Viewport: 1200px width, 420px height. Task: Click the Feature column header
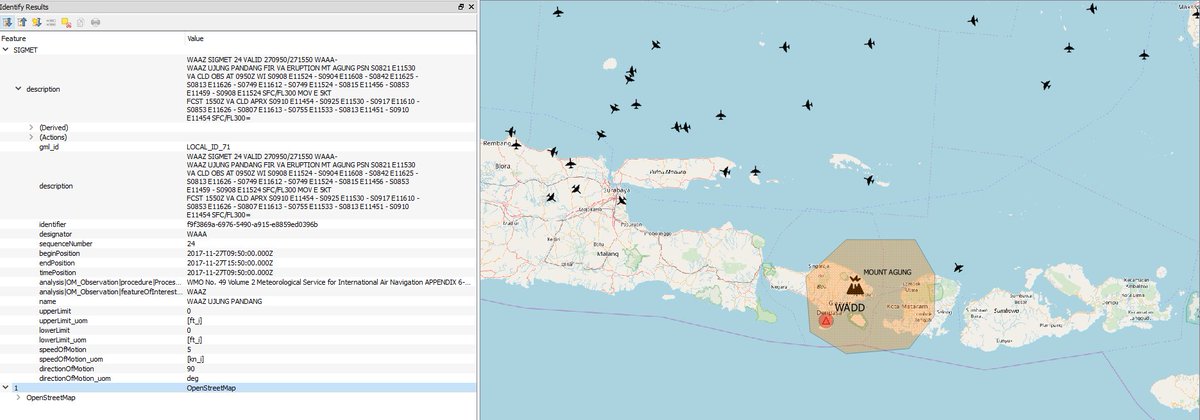(92, 38)
